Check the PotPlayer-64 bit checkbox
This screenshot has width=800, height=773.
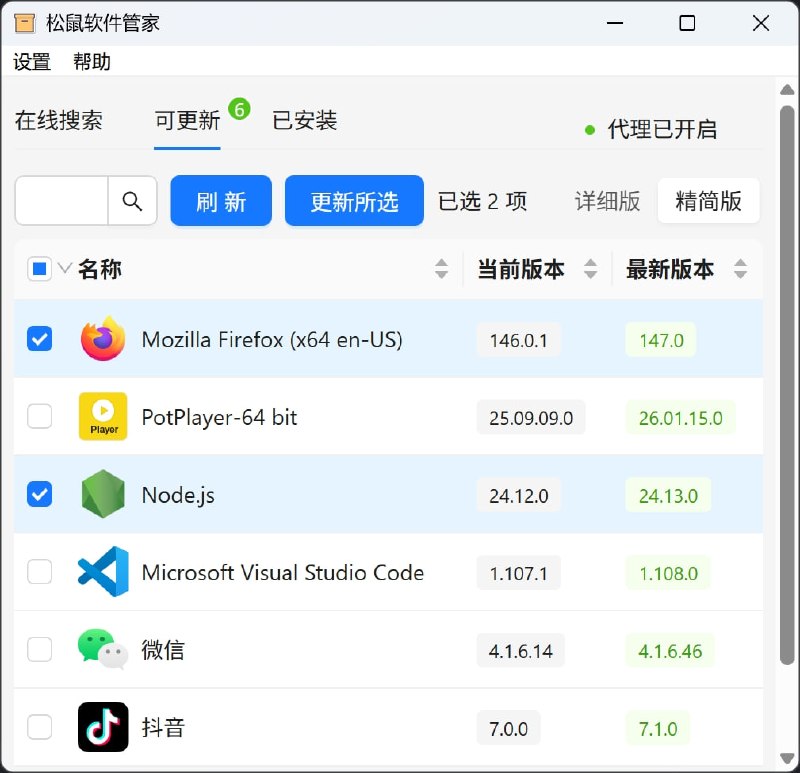coord(39,417)
